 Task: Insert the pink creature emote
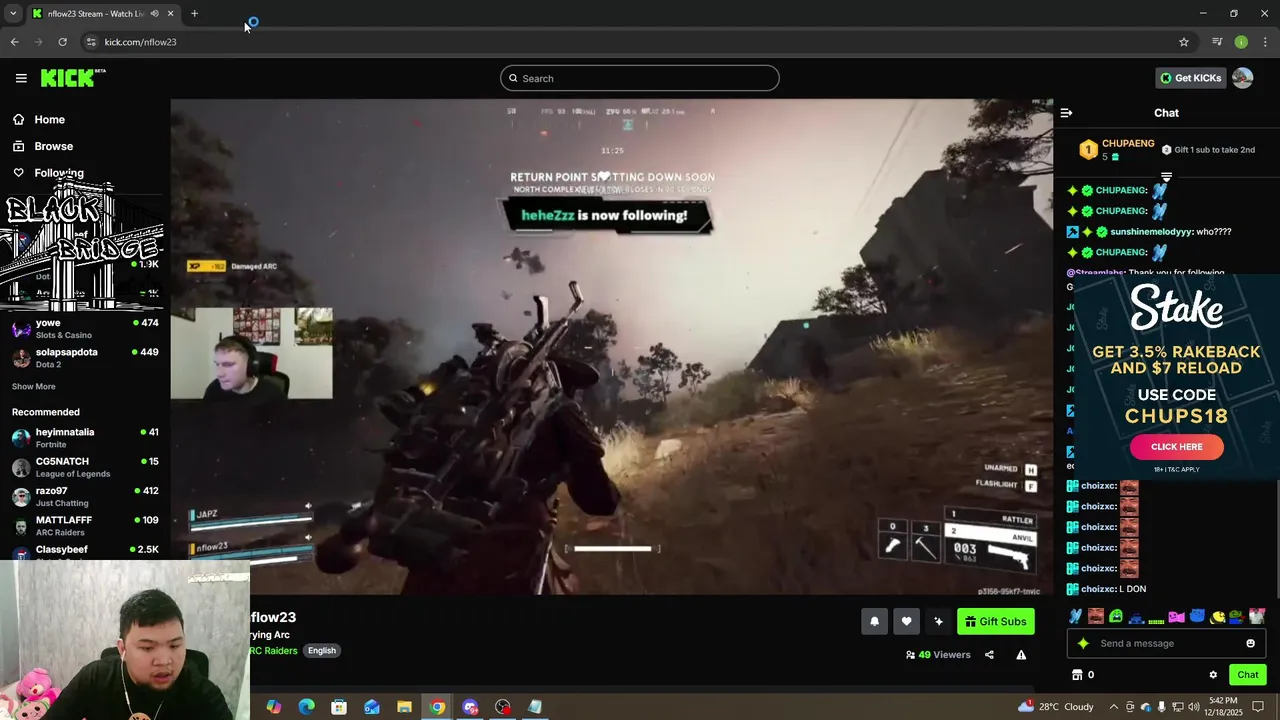tap(1176, 617)
